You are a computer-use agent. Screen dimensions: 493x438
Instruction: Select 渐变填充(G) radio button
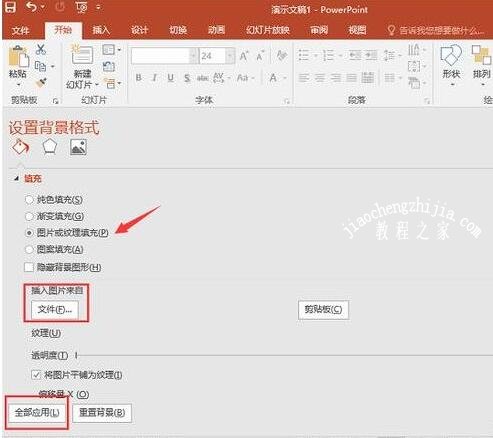[29, 216]
